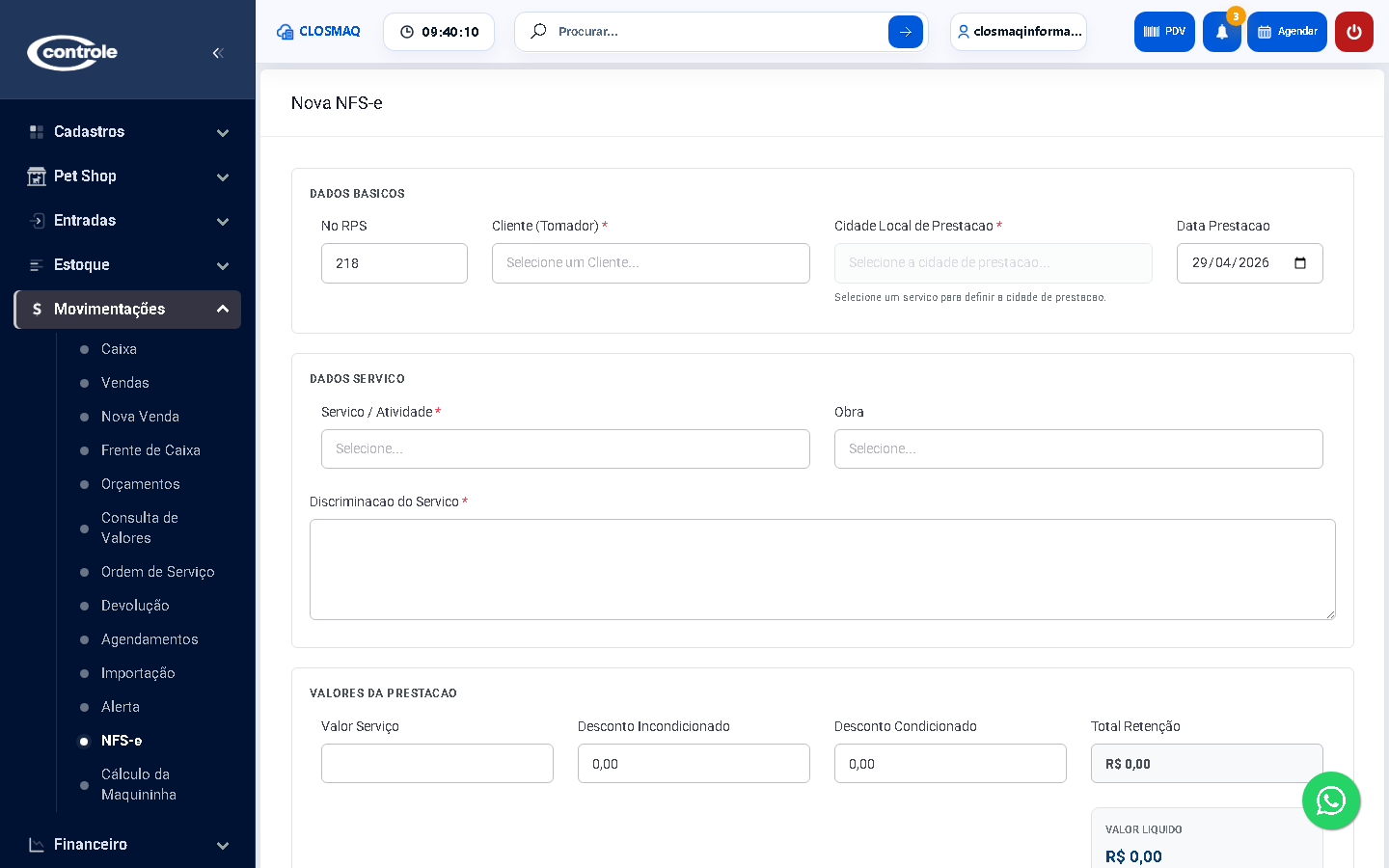
Task: Click the Procurar search field
Action: click(719, 32)
